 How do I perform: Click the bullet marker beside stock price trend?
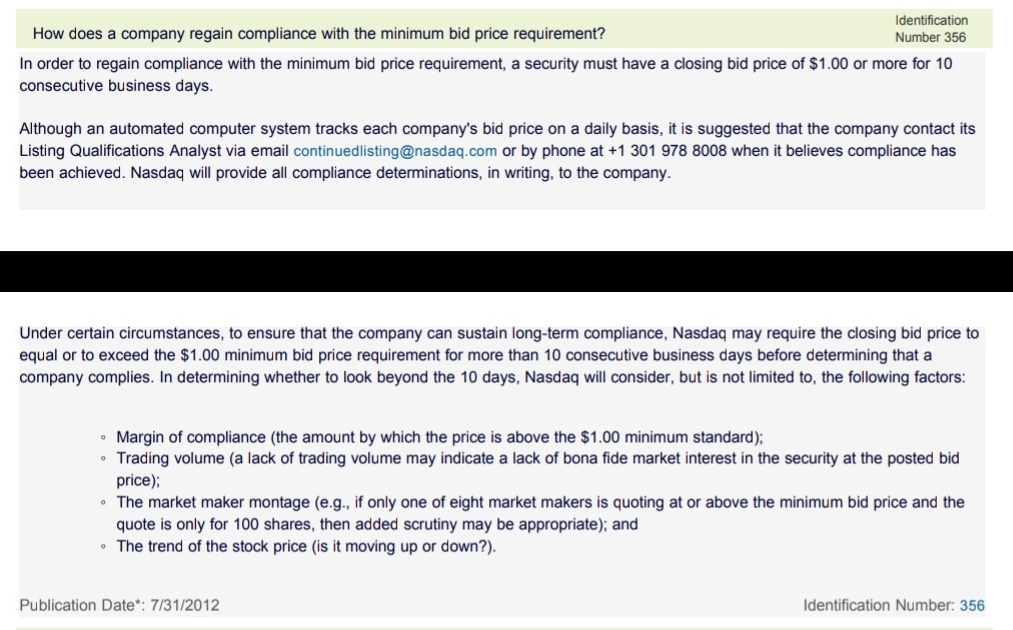point(103,547)
